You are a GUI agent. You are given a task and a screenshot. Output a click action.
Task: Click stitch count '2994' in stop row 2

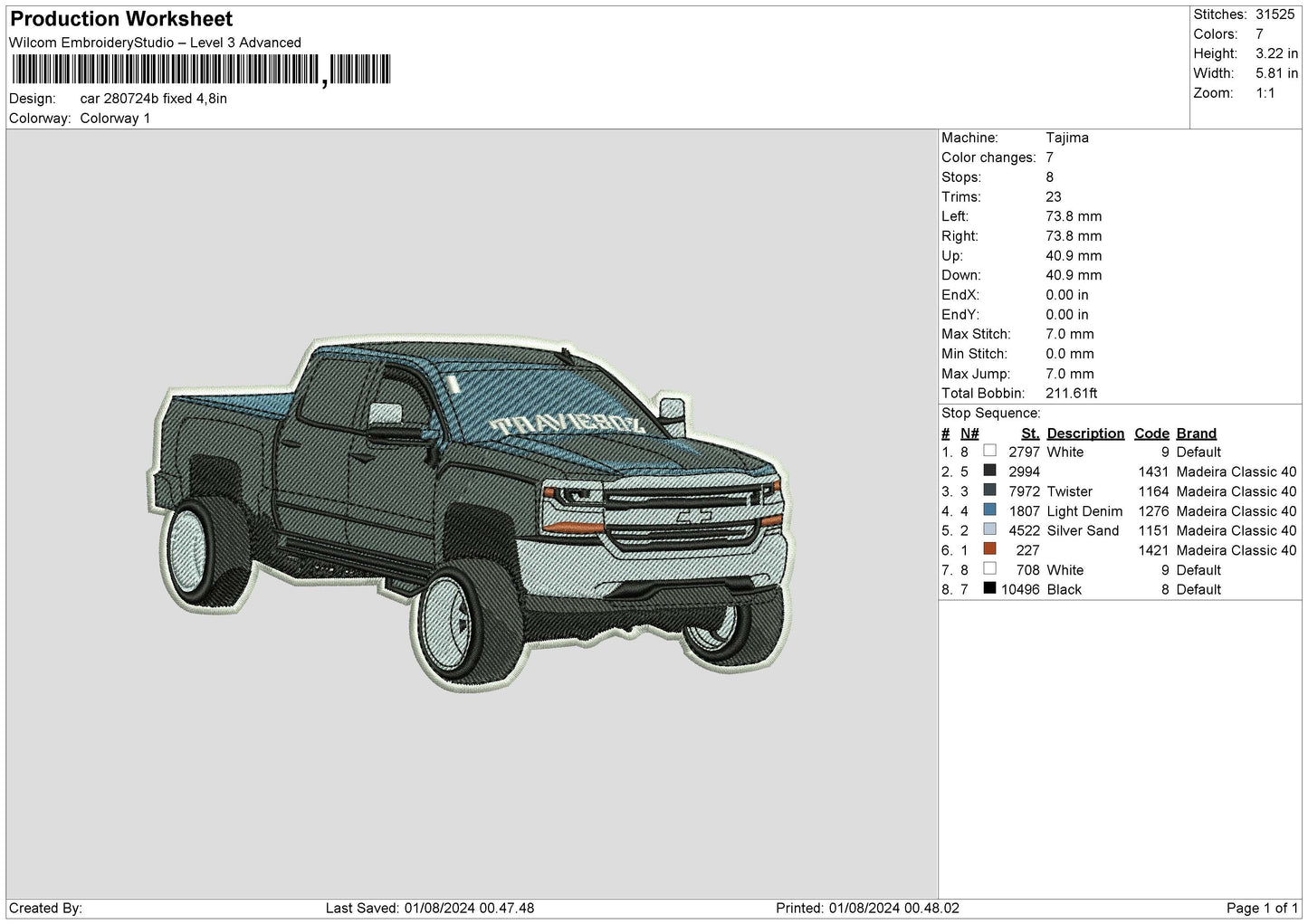click(1024, 472)
